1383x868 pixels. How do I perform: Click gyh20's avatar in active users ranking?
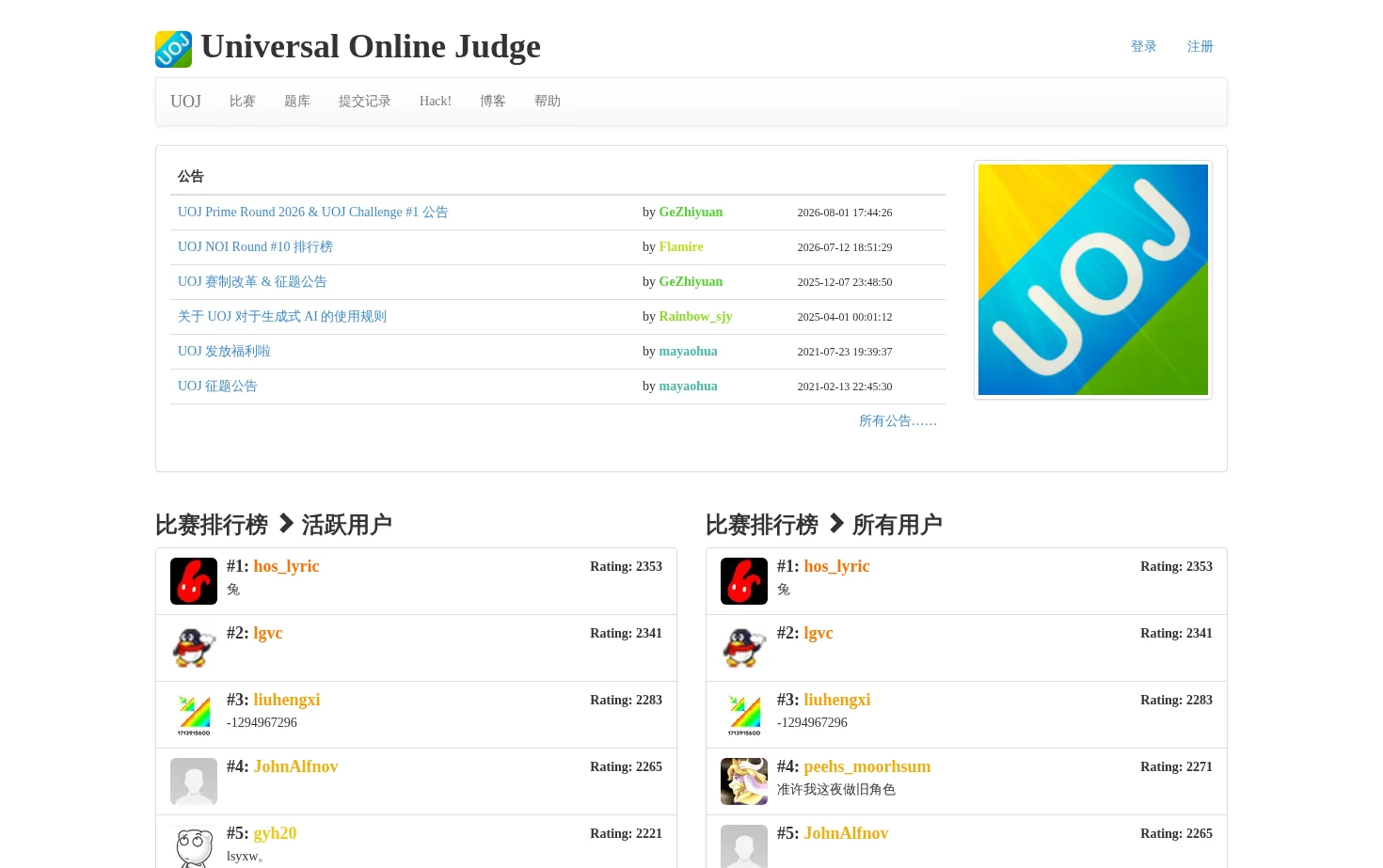tap(194, 846)
